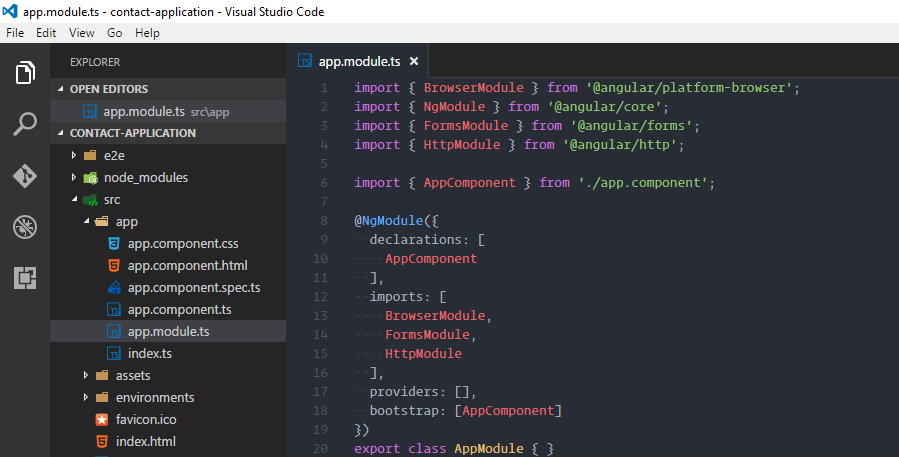
Task: Open the File menu
Action: tap(15, 33)
